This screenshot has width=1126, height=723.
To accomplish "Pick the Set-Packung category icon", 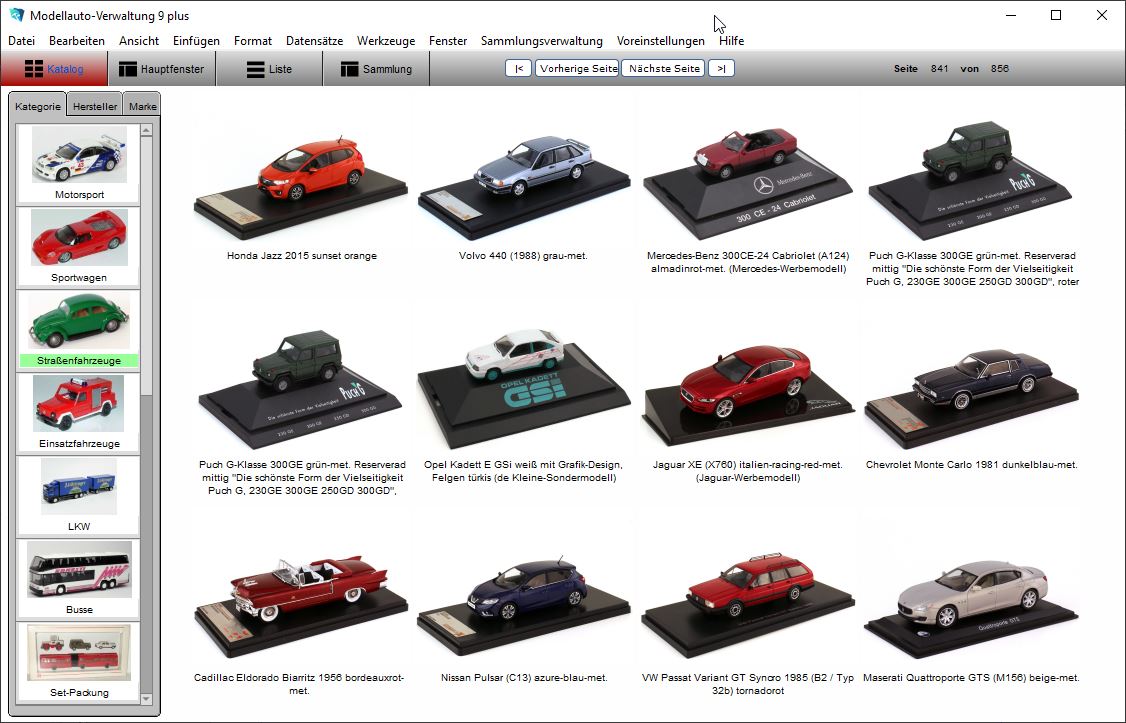I will pyautogui.click(x=79, y=653).
